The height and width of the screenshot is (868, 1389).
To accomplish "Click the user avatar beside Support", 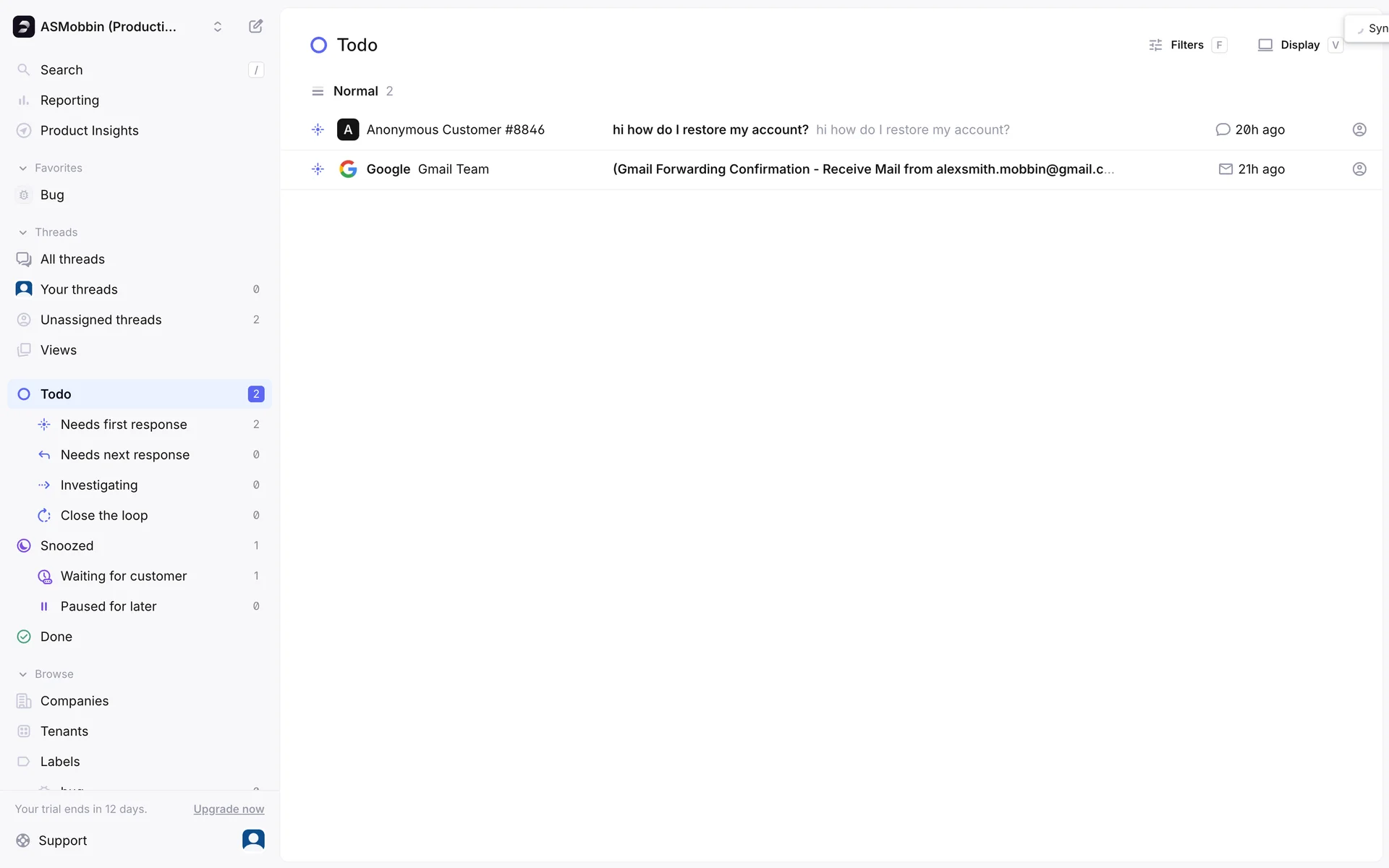I will click(x=253, y=839).
